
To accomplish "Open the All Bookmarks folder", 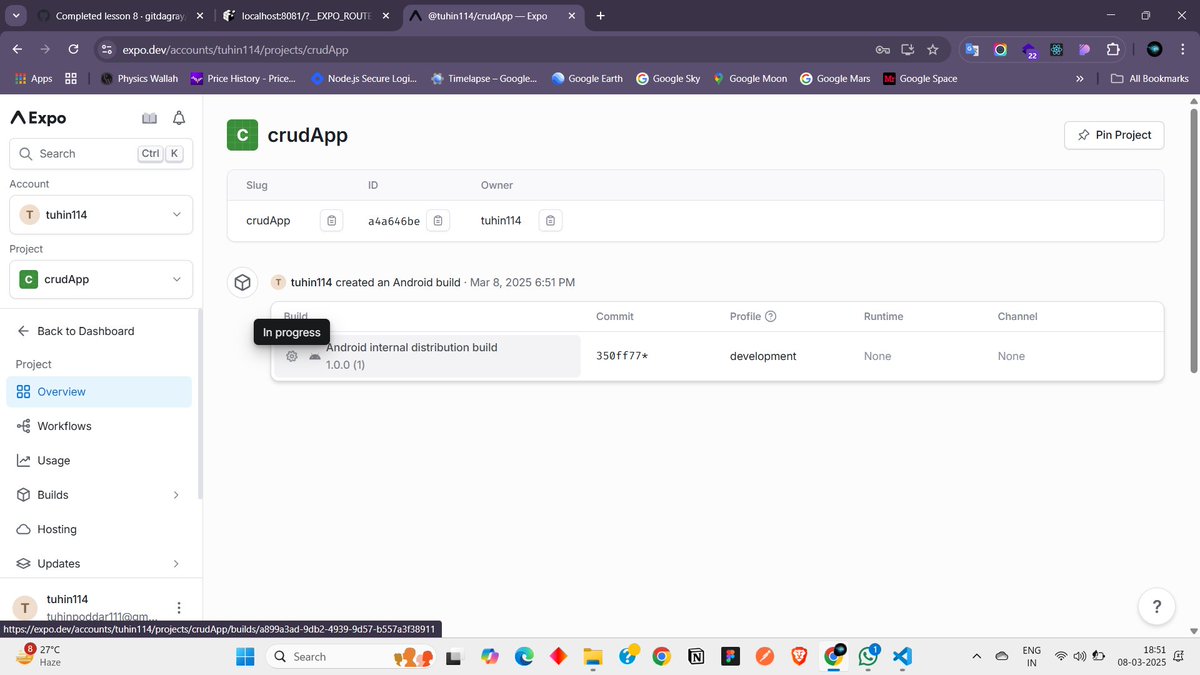I will (x=1150, y=79).
